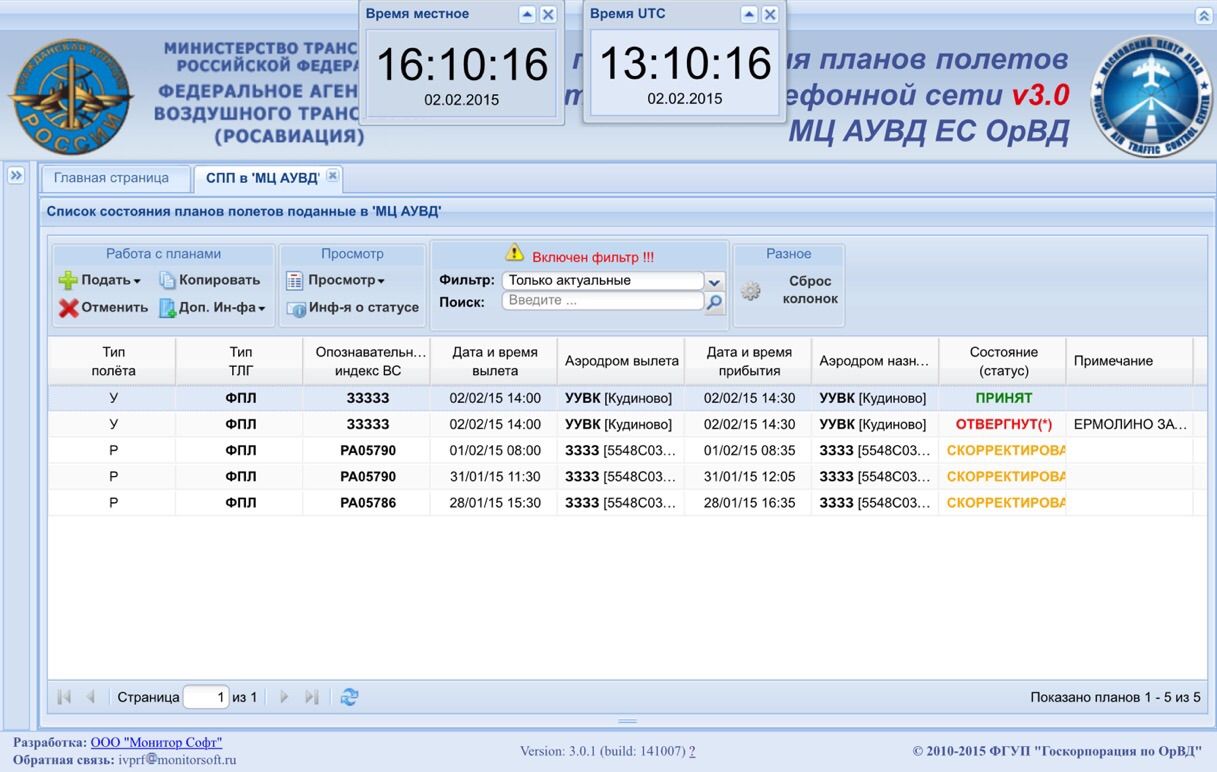Open the ООО "Монитор Софт" link
Screen dimensions: 1217x772
[156, 742]
